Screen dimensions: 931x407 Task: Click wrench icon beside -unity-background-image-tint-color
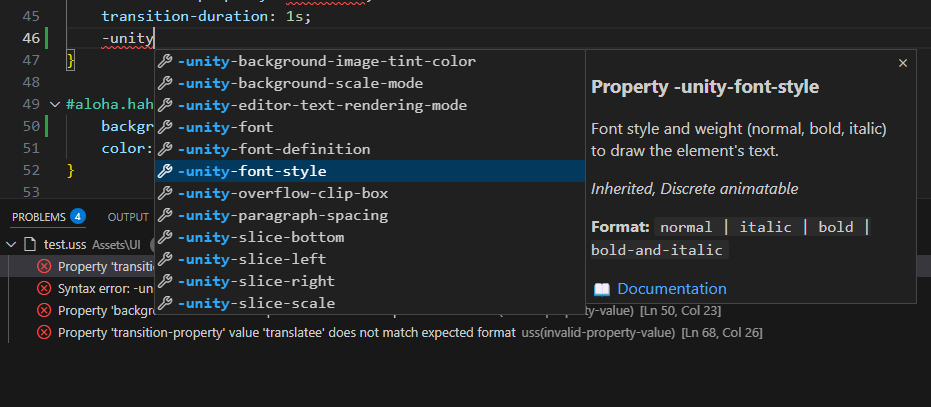point(166,61)
